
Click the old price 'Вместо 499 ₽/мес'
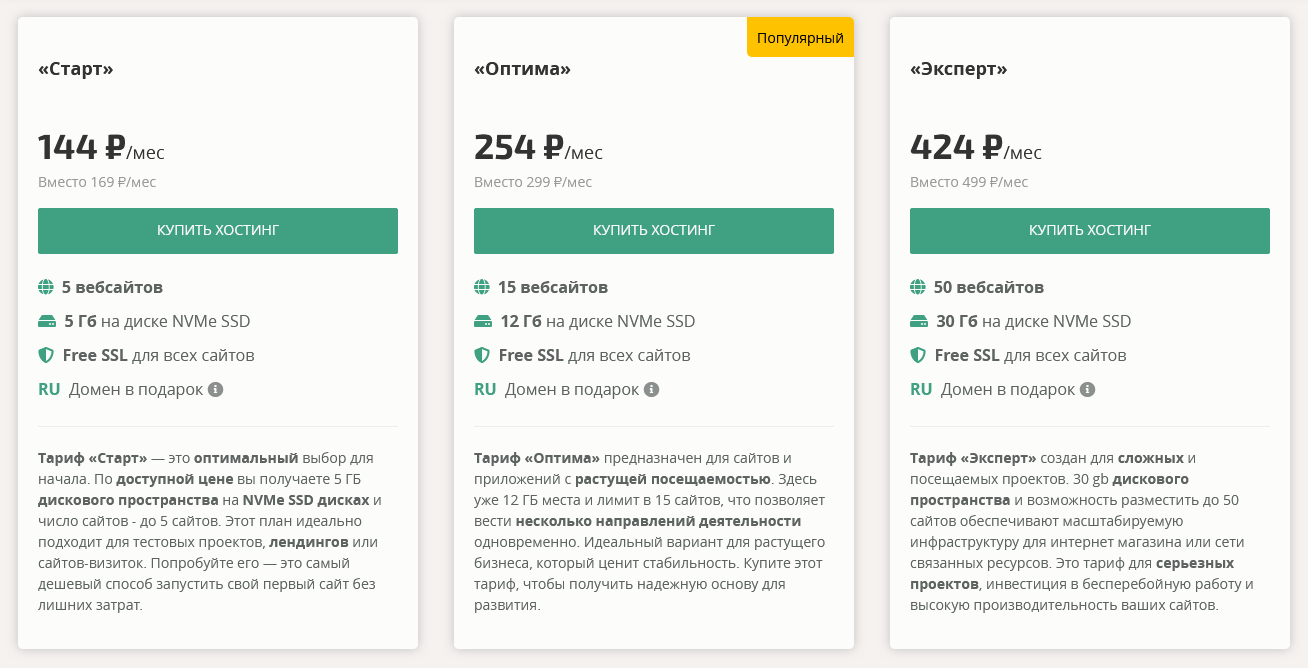point(969,182)
